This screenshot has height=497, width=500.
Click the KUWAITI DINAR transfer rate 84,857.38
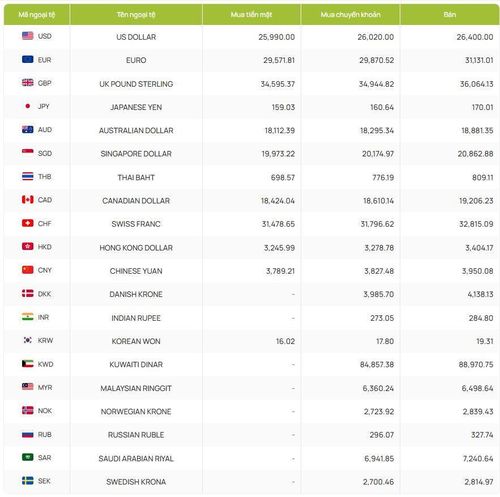click(377, 364)
